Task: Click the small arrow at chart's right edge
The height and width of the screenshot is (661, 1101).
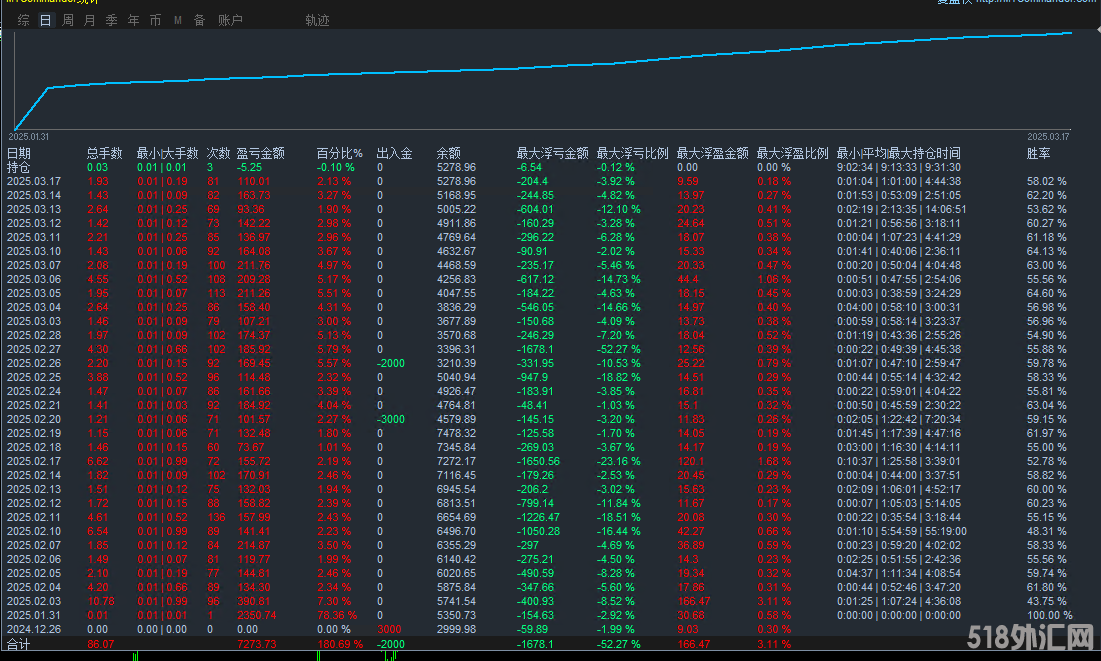Action: pyautogui.click(x=1096, y=30)
